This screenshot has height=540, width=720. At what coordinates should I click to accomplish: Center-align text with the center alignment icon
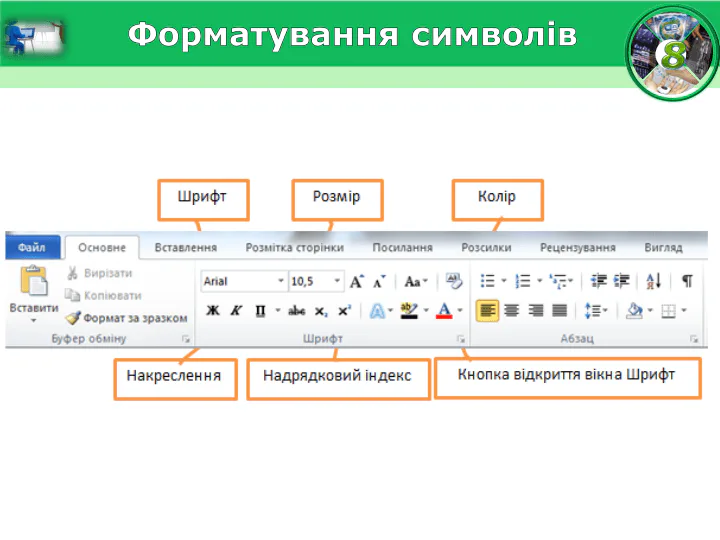(511, 311)
